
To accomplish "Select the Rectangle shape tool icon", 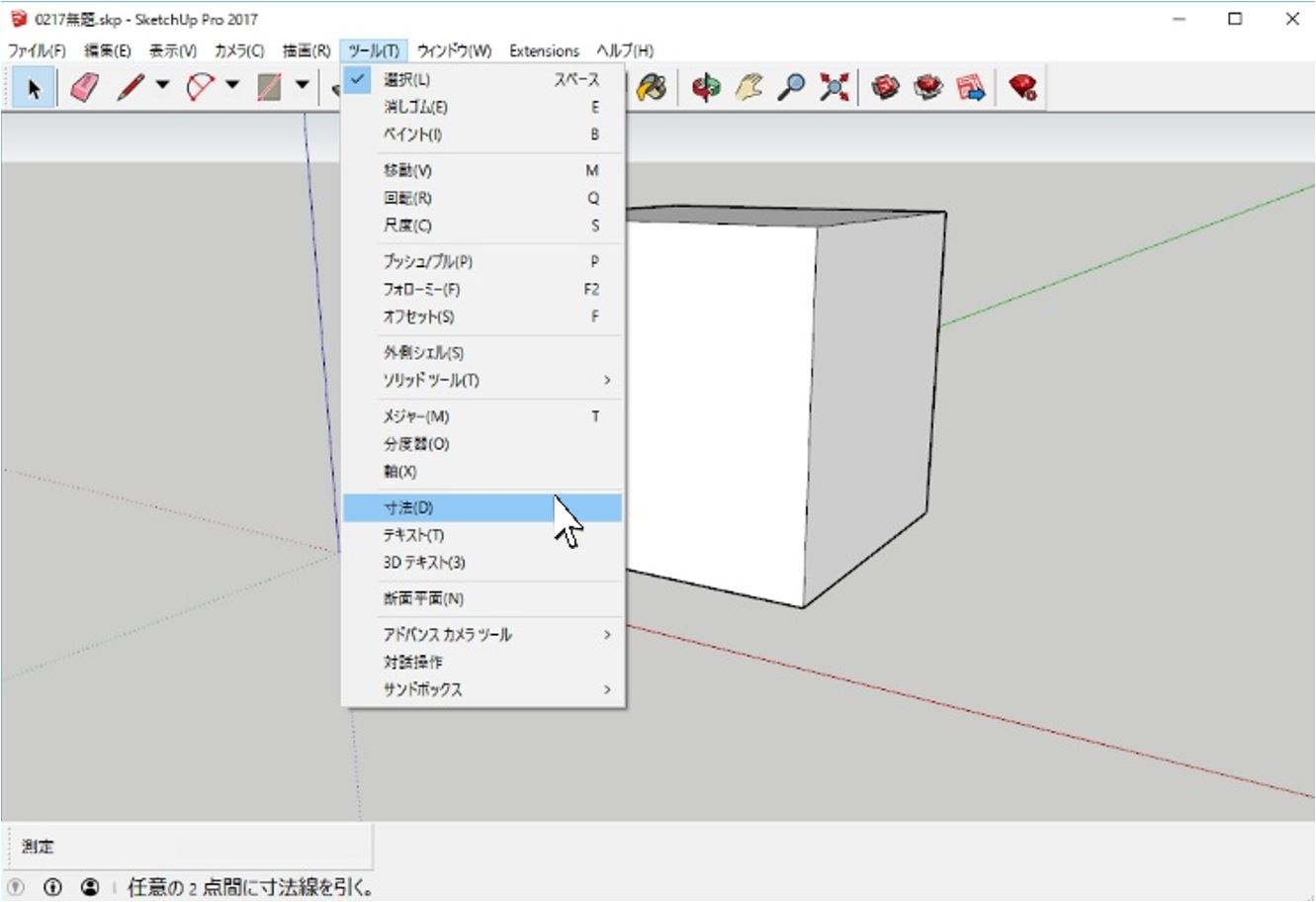I will click(269, 88).
